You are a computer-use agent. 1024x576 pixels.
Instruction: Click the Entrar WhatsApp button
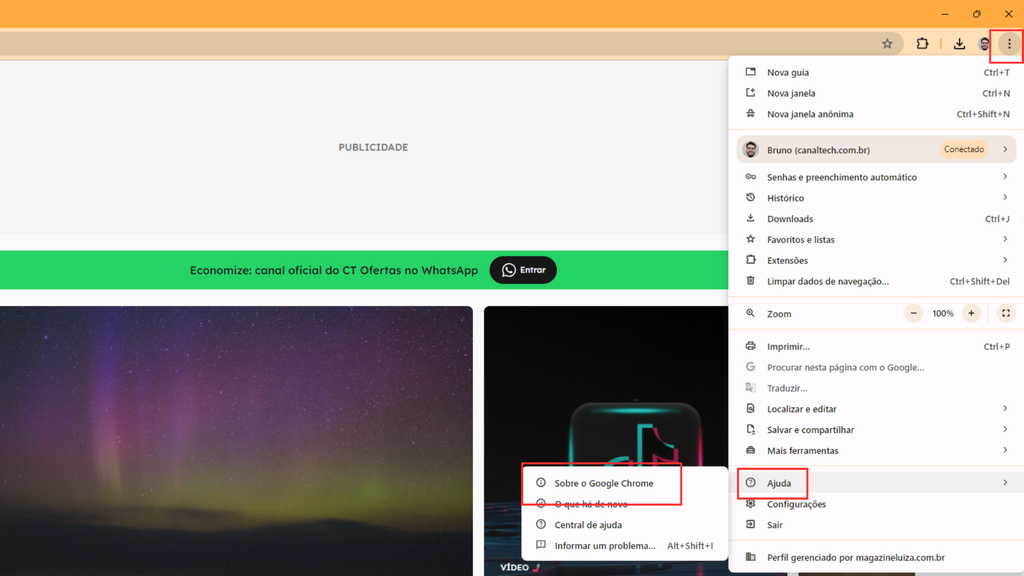click(x=523, y=270)
